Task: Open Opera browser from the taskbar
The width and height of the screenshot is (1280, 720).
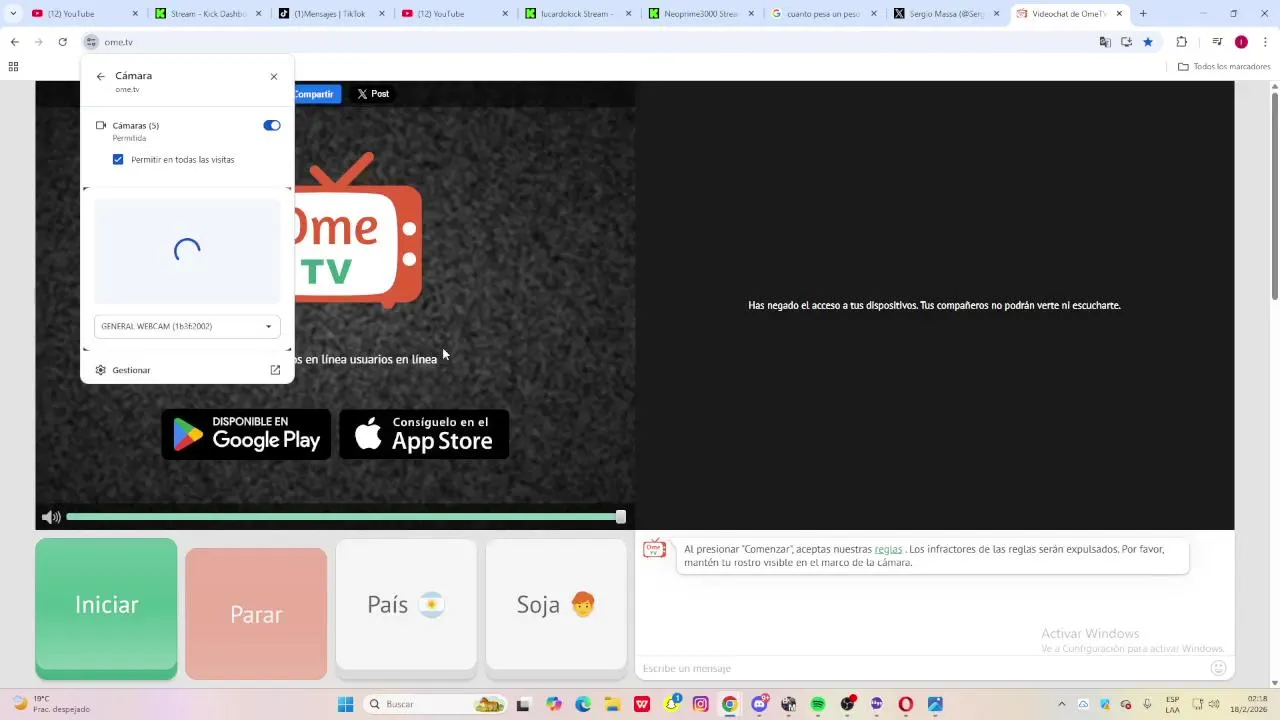Action: click(906, 704)
